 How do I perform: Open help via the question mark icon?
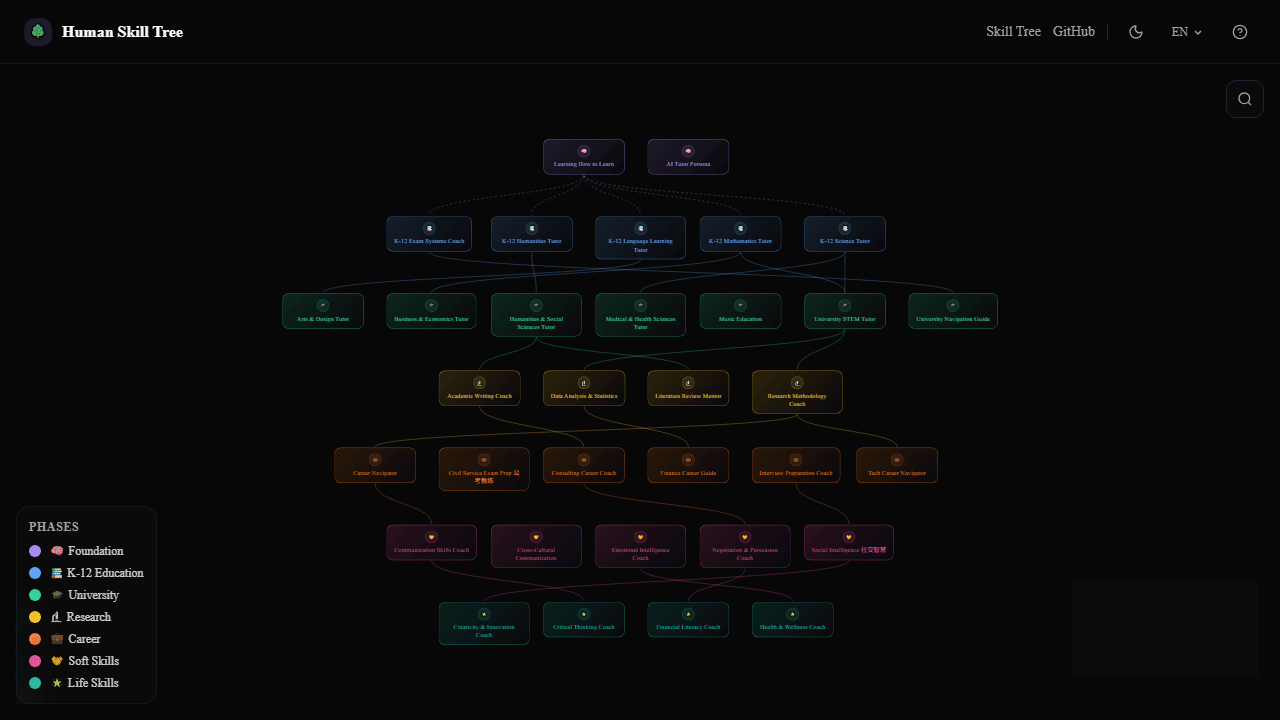(1239, 31)
